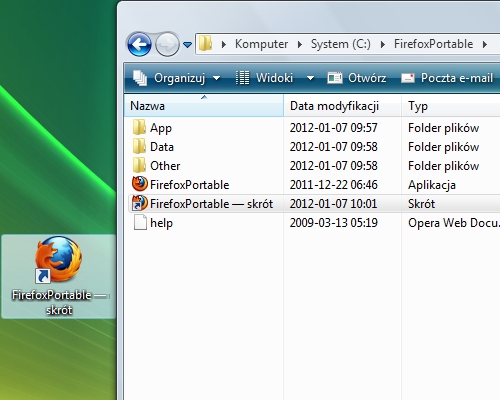Click Skrót type cell
Image resolution: width=500 pixels, height=400 pixels.
click(x=421, y=204)
